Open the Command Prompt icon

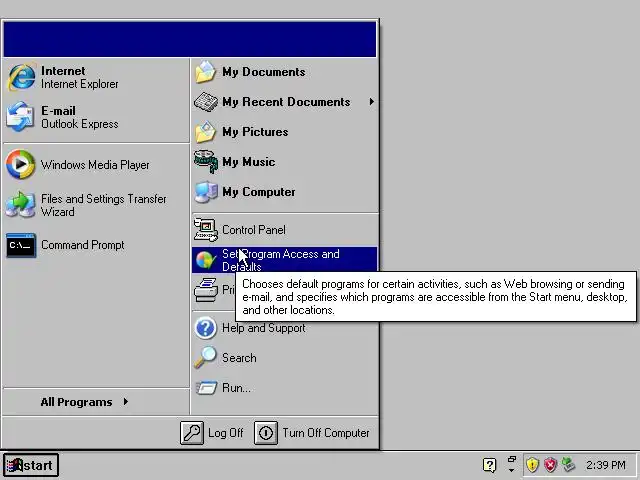point(21,245)
